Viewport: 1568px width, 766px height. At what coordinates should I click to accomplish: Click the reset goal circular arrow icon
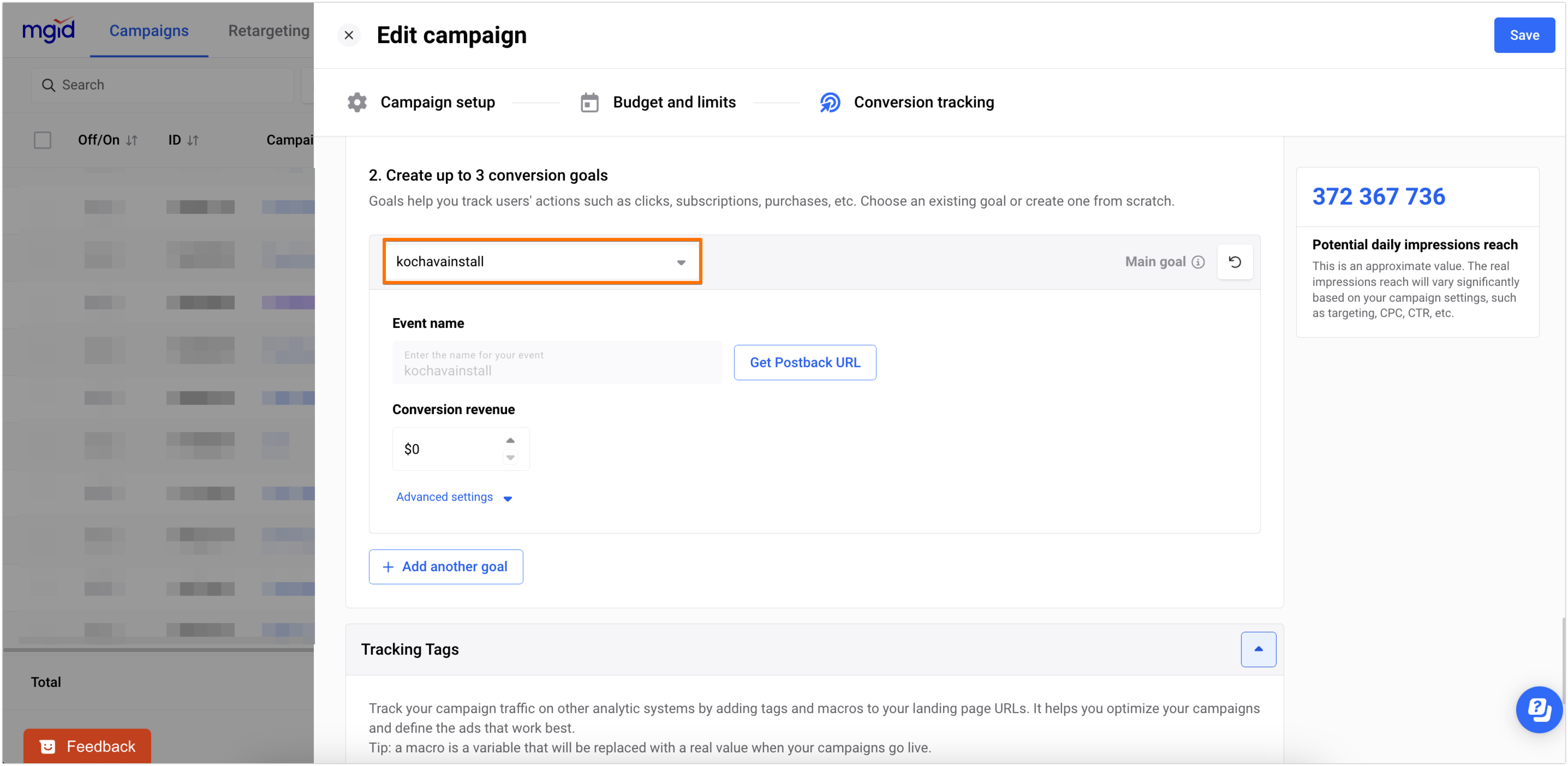point(1235,262)
